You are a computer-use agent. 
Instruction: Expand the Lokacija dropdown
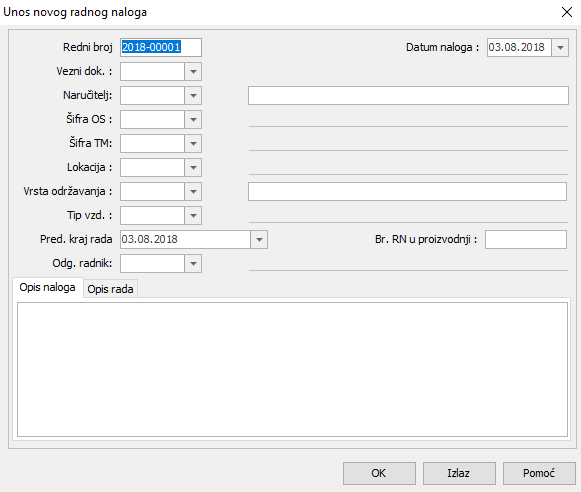click(x=193, y=167)
